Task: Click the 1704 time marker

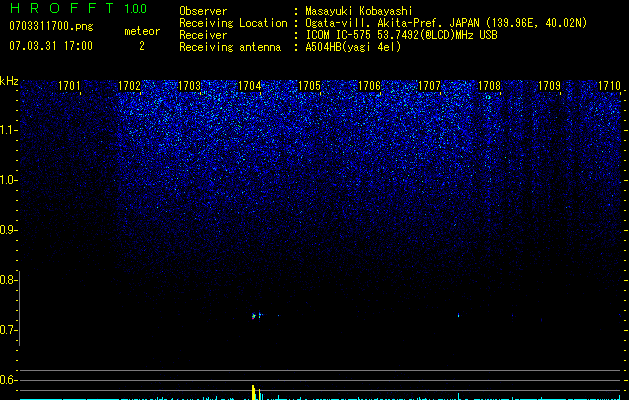Action: pyautogui.click(x=250, y=86)
